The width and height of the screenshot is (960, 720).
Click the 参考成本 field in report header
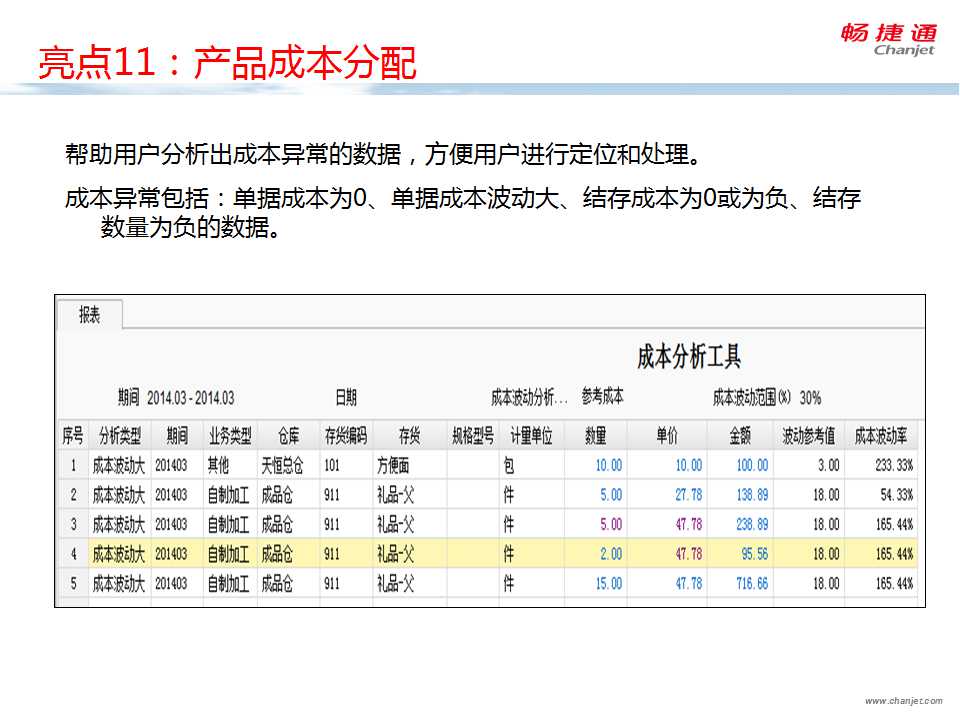602,397
